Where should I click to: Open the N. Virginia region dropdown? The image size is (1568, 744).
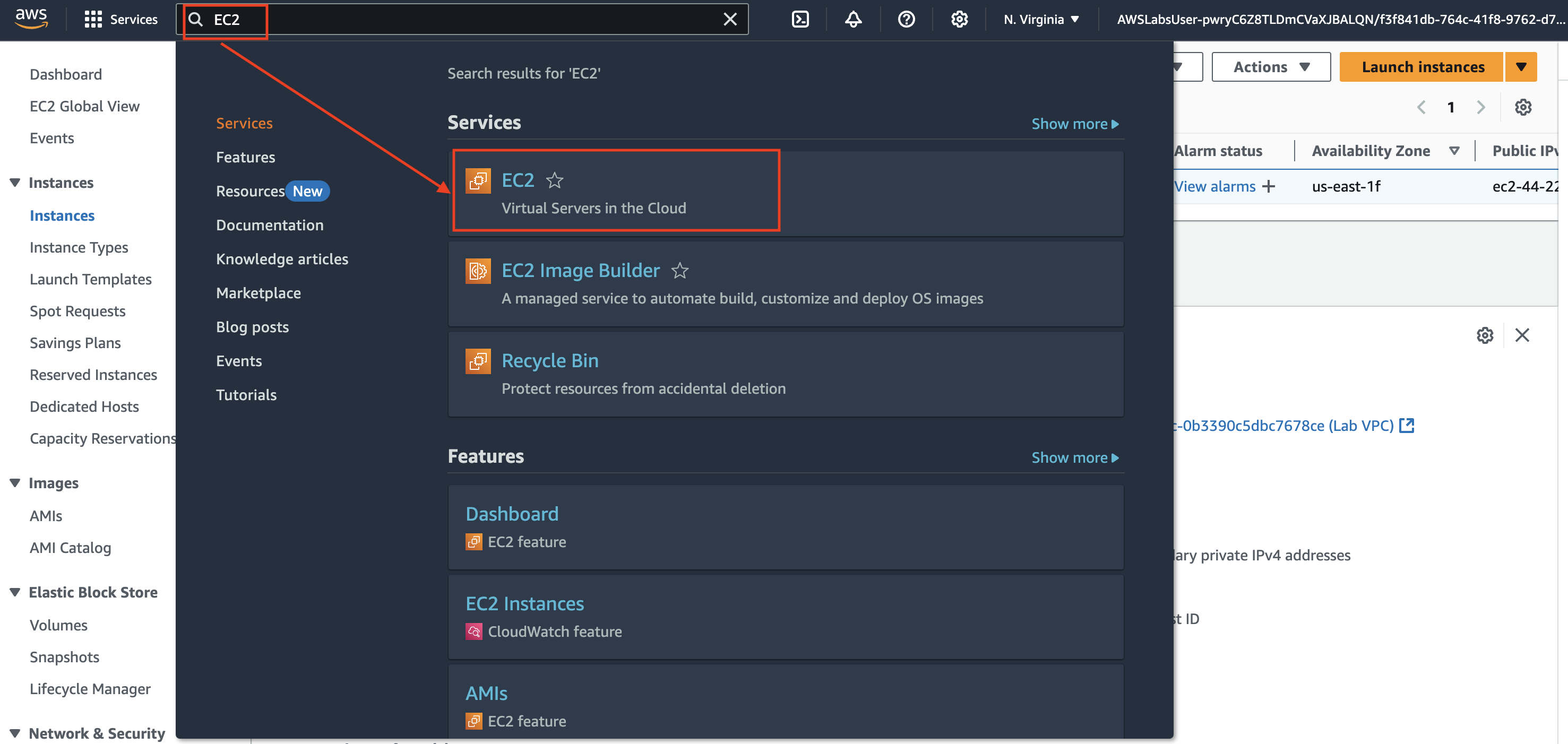click(1041, 20)
